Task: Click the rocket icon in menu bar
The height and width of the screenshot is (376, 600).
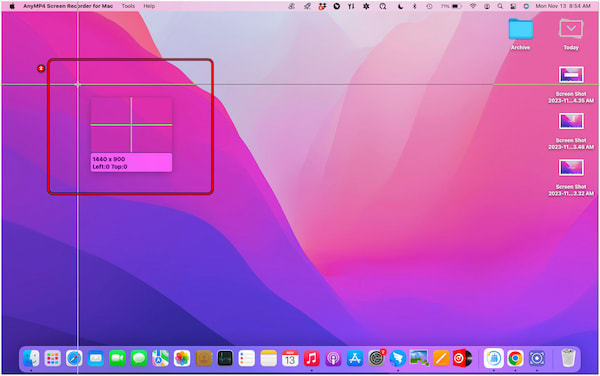Action: click(x=307, y=6)
